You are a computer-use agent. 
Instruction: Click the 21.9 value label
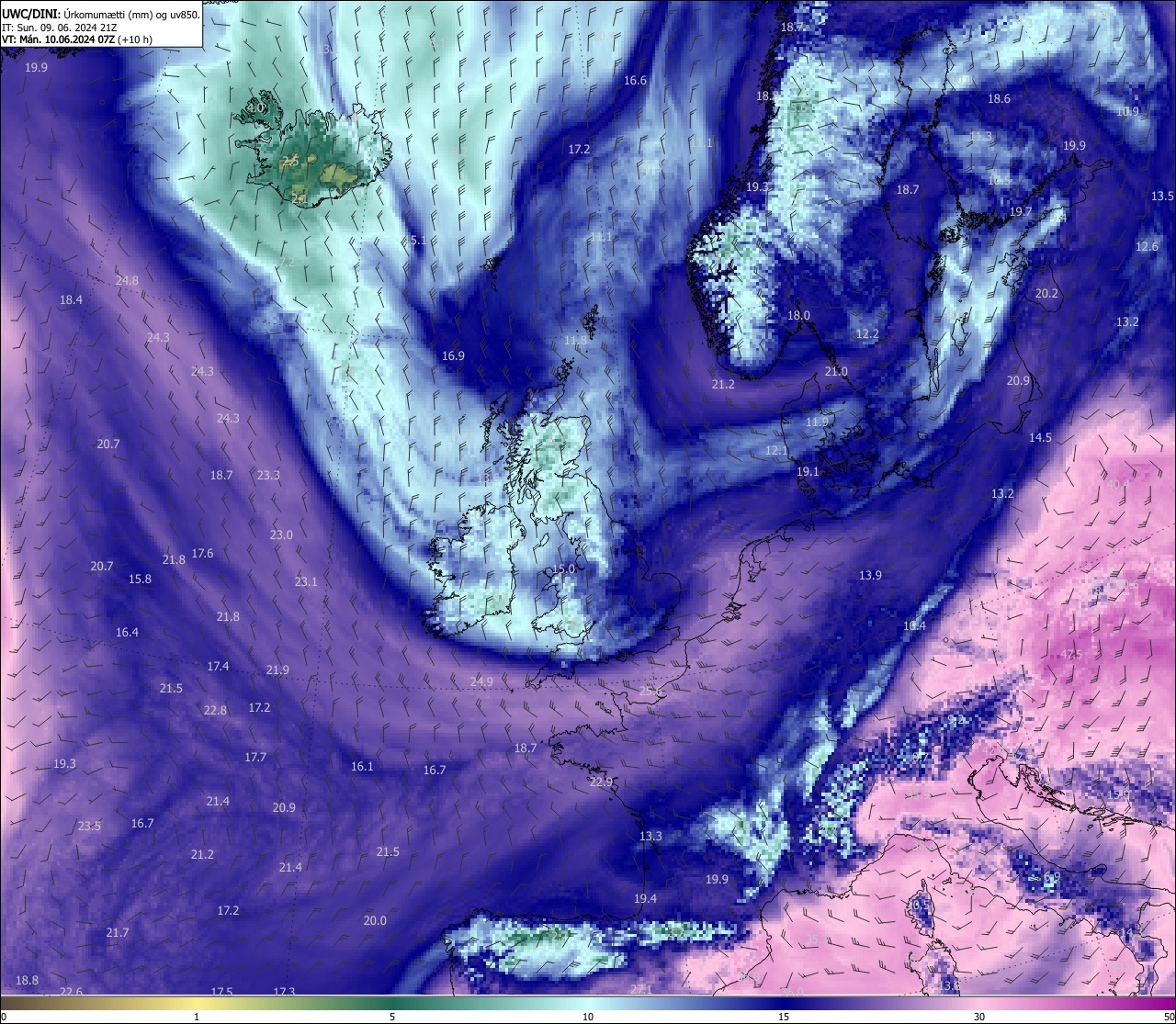point(277,670)
